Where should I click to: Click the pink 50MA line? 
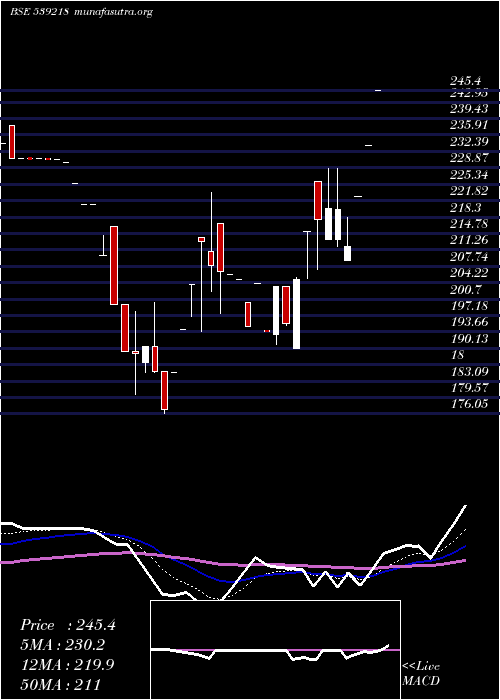tap(232, 564)
